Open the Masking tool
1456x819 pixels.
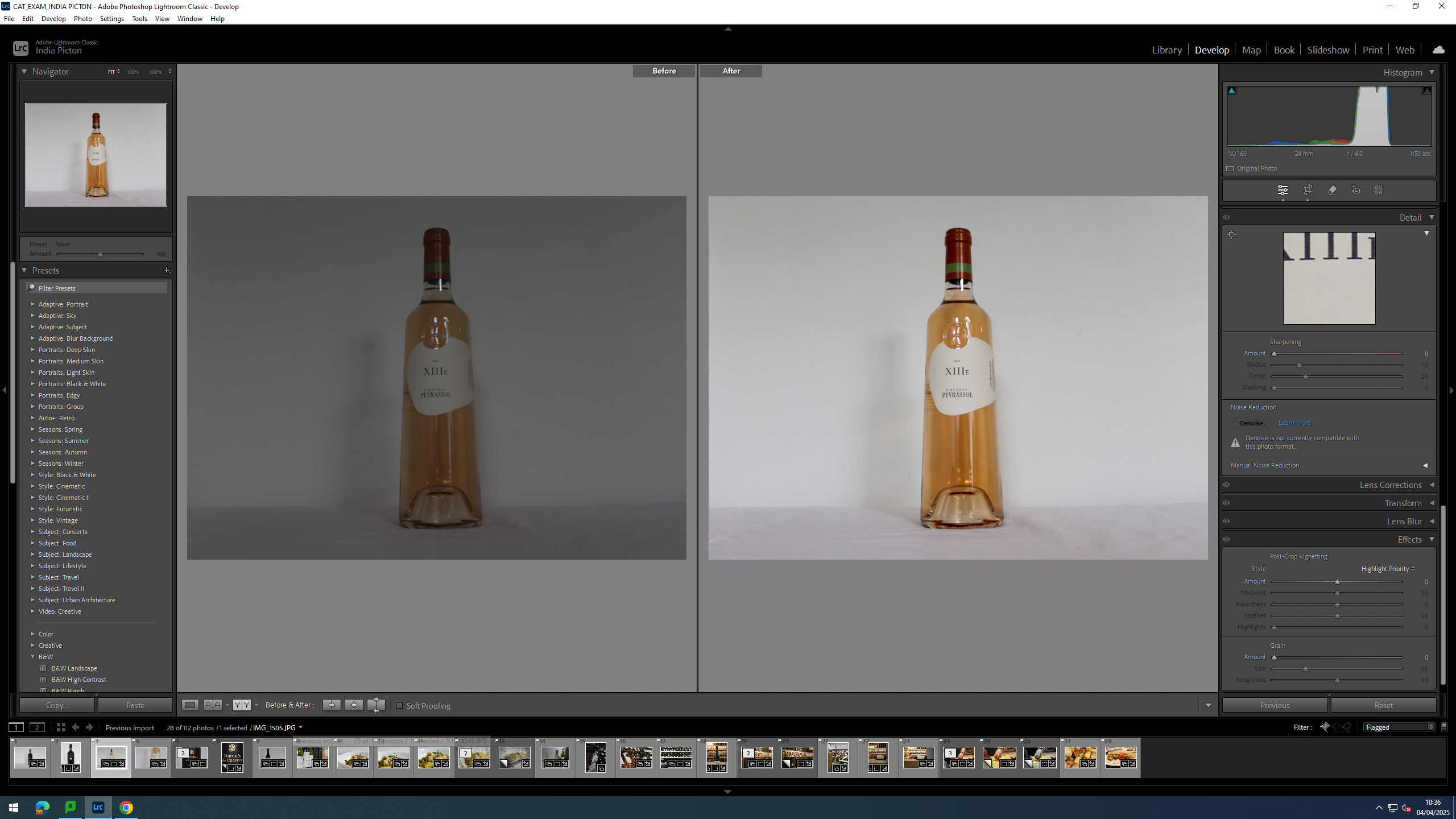coord(1378,190)
